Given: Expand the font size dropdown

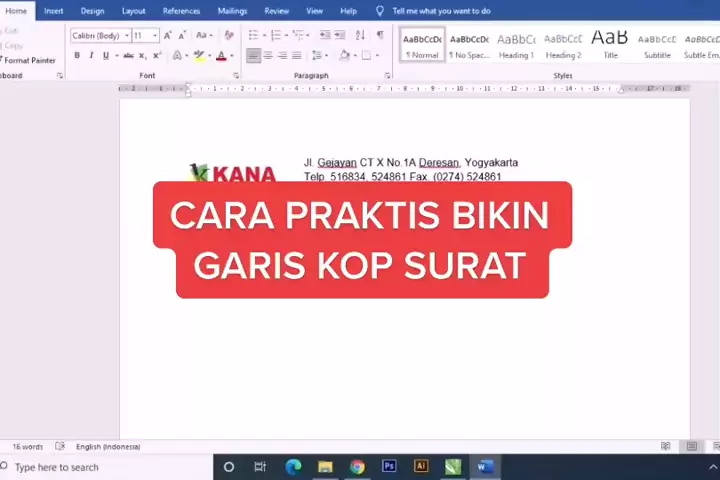Looking at the screenshot, I should tap(155, 36).
